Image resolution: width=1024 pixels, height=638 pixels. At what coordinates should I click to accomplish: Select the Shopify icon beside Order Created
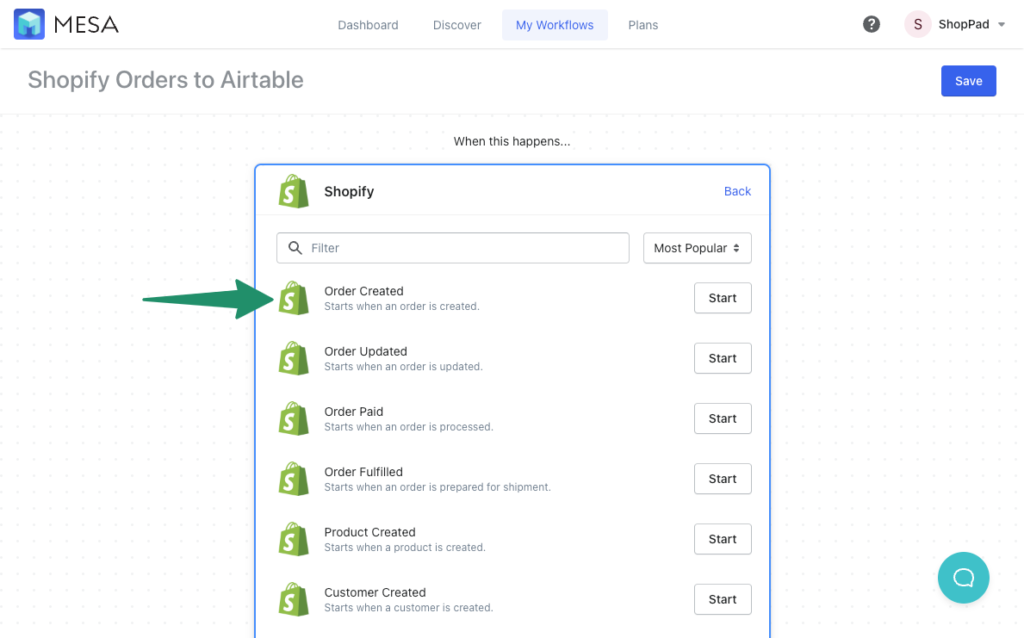click(x=293, y=297)
